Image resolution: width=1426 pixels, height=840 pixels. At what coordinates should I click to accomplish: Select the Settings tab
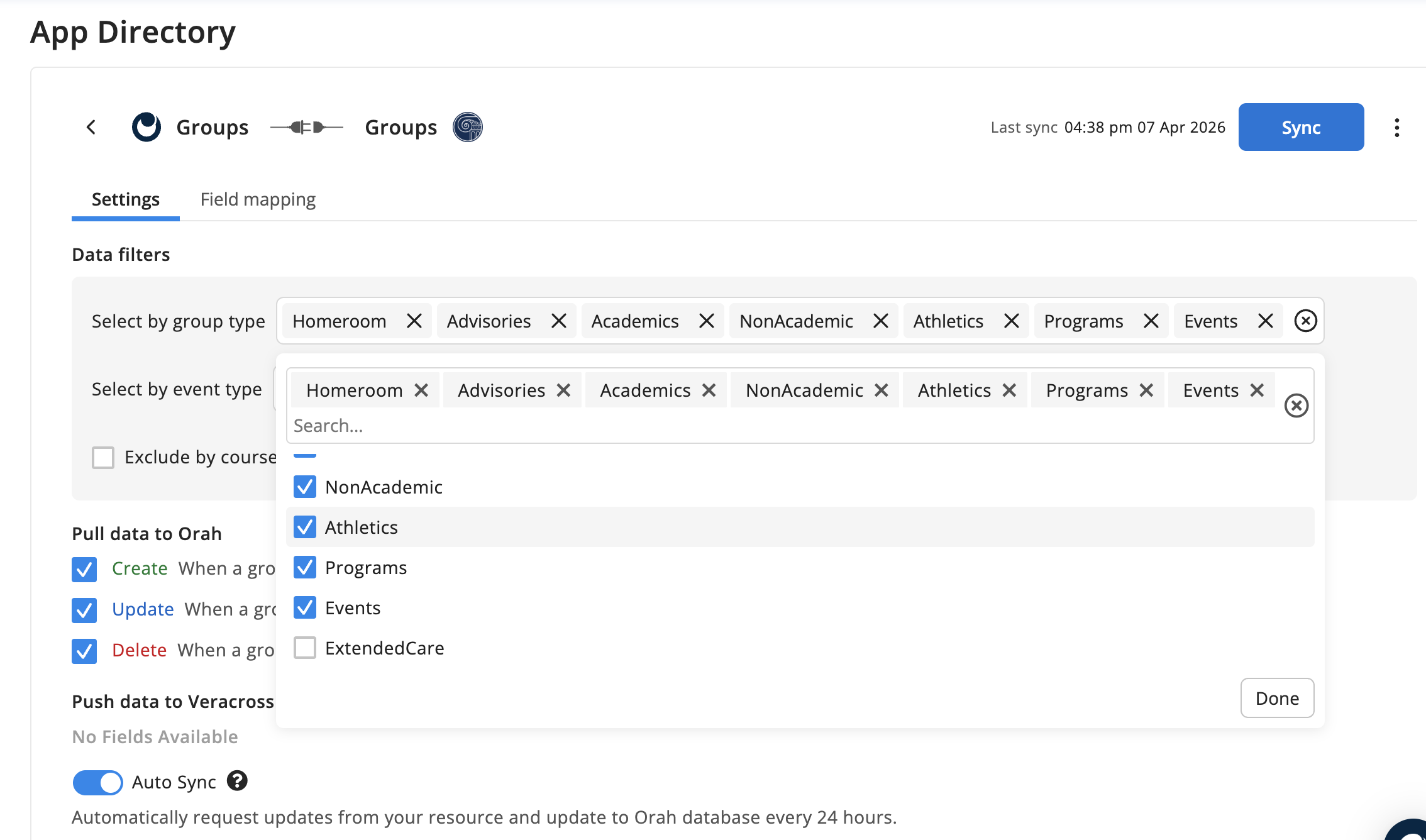click(x=126, y=199)
